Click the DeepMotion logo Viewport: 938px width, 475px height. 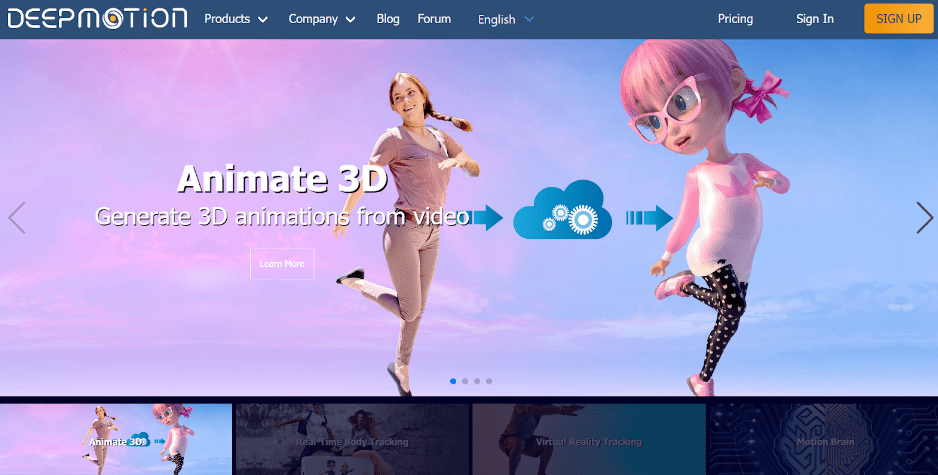[98, 19]
